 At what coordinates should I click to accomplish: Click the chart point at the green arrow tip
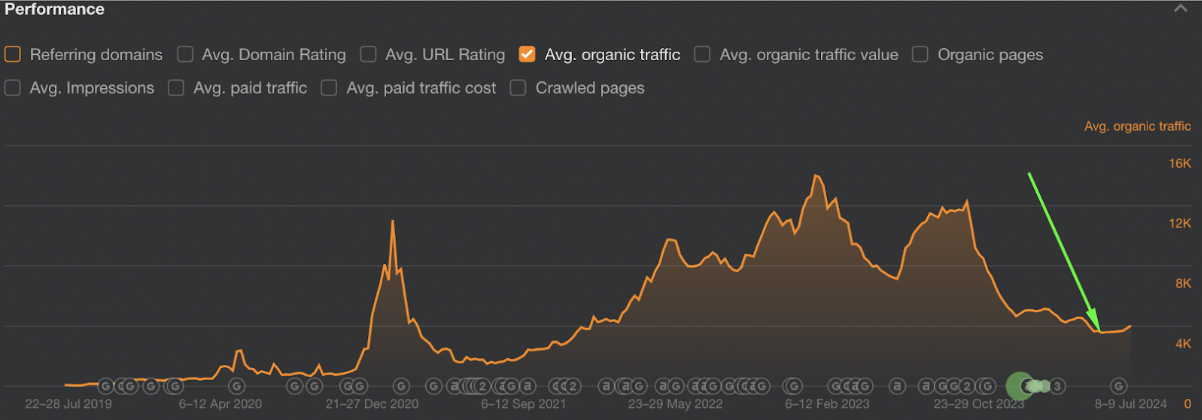[1099, 331]
